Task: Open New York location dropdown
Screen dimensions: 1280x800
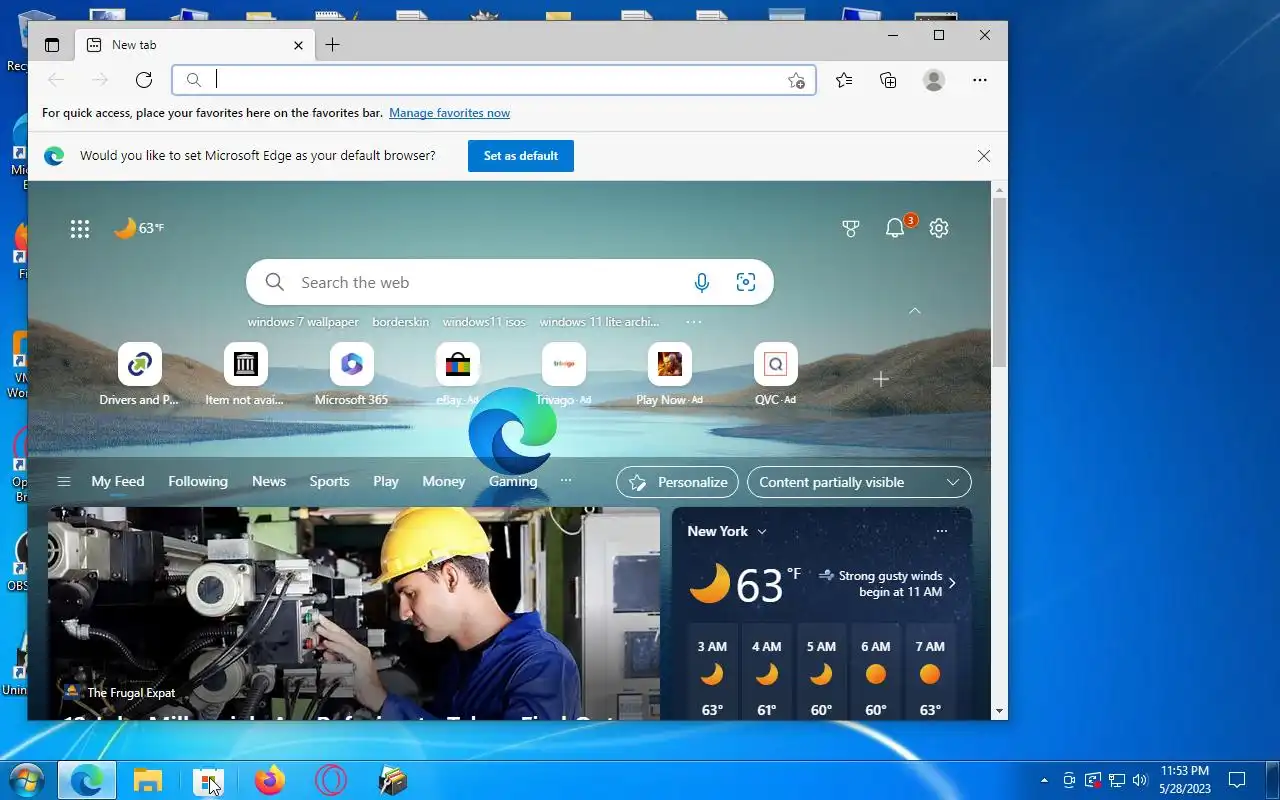Action: [x=727, y=532]
